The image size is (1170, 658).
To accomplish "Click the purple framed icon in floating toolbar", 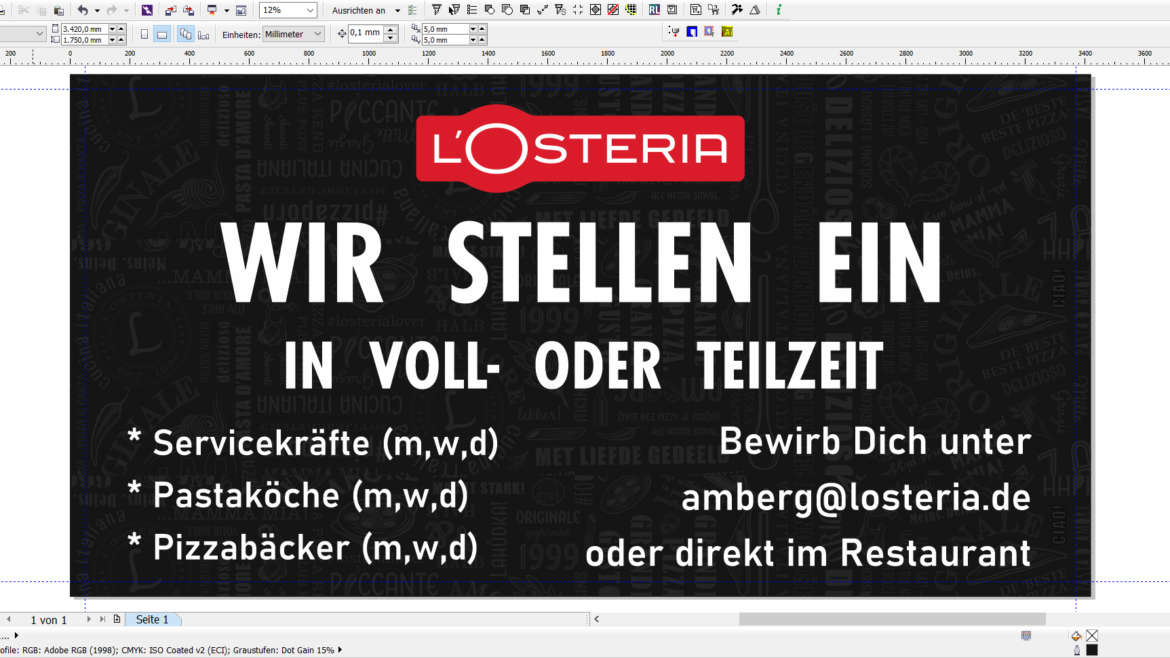I will click(709, 31).
